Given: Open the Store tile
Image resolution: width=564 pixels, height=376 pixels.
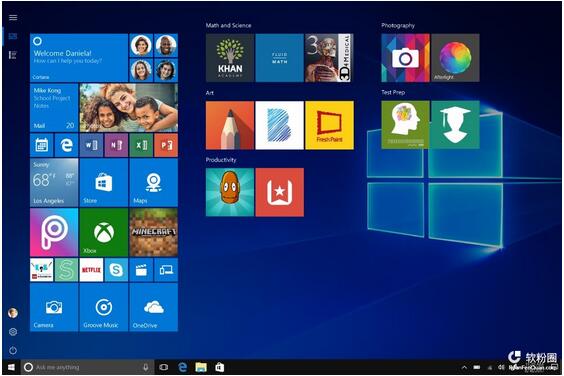Looking at the screenshot, I should 104,183.
